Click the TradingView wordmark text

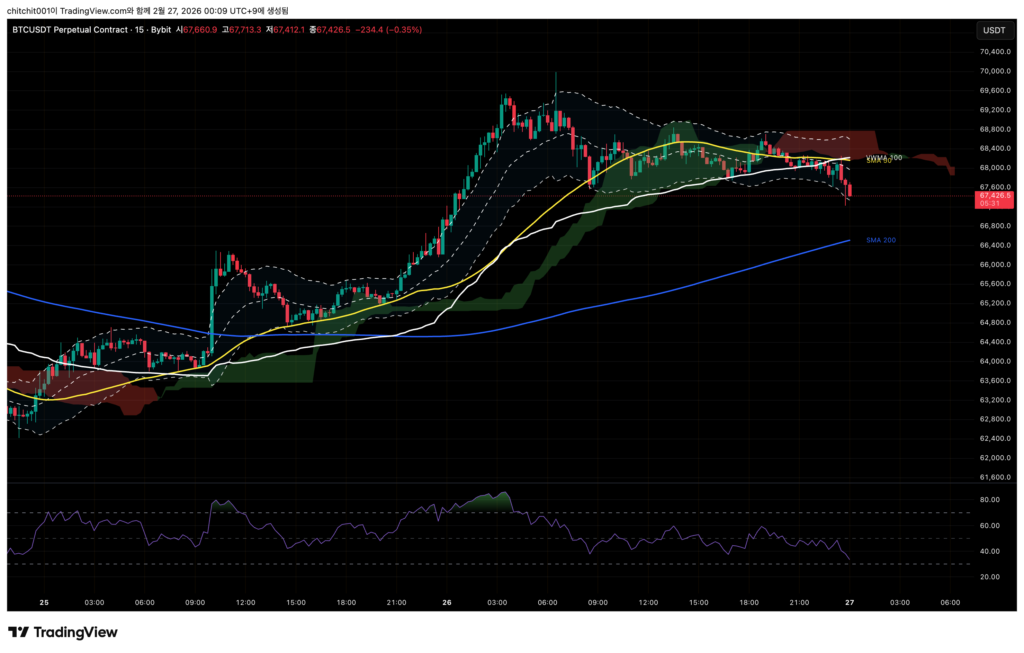[x=76, y=632]
